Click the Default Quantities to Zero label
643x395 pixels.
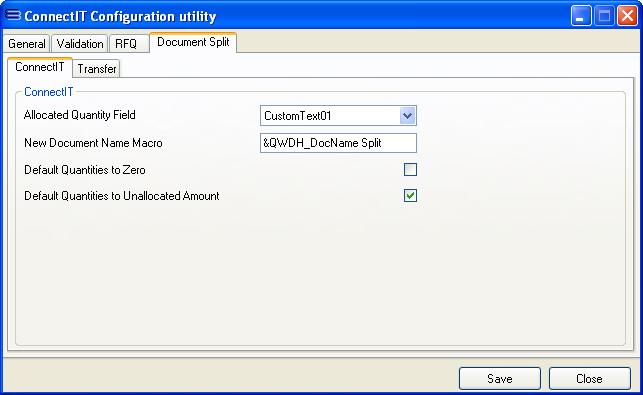tap(85, 170)
